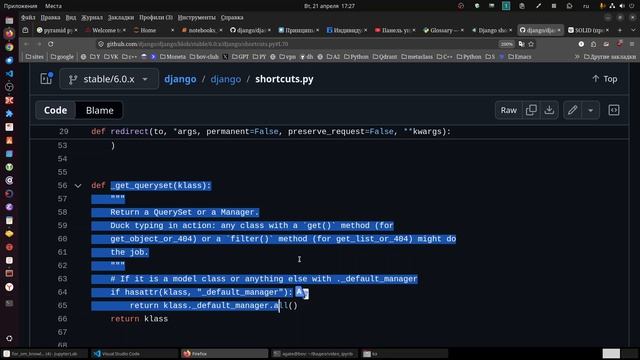Switch to the Welcome browser tab

pos(104,30)
